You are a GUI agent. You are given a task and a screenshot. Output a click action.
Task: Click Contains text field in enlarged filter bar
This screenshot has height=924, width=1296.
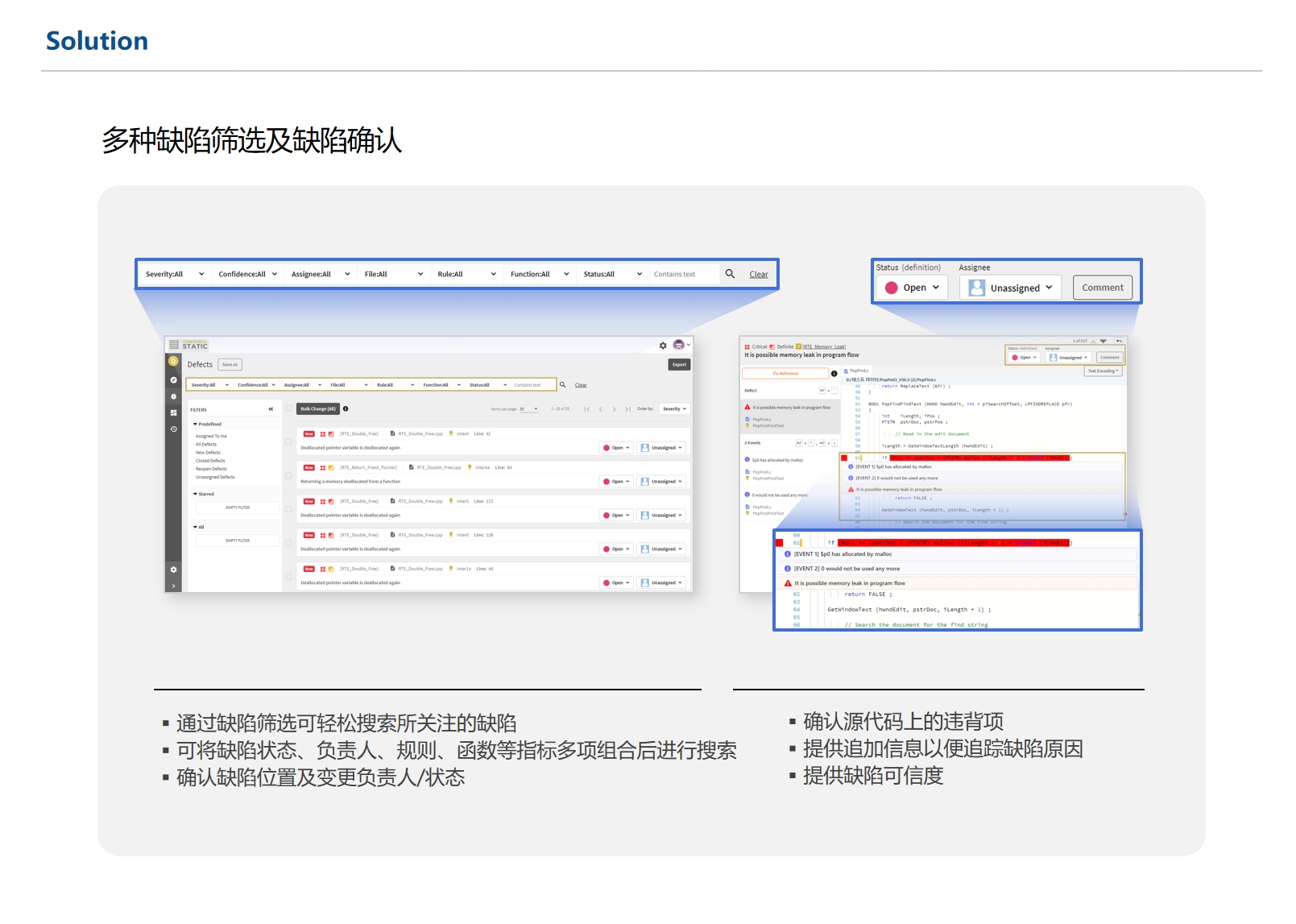685,274
